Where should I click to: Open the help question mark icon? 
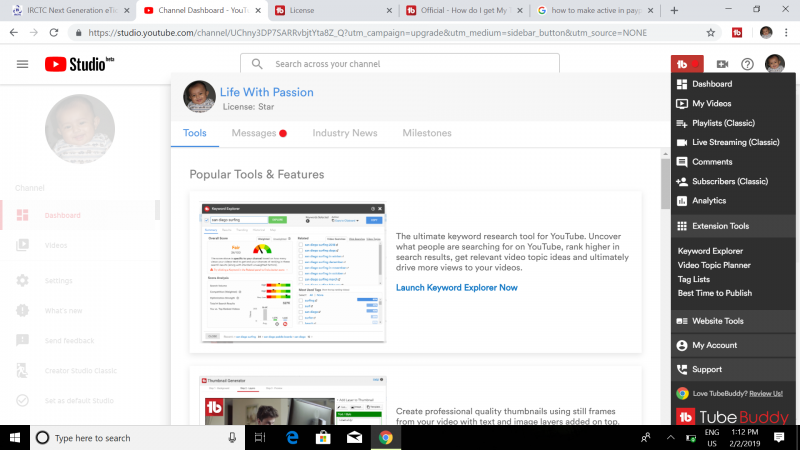coord(747,64)
